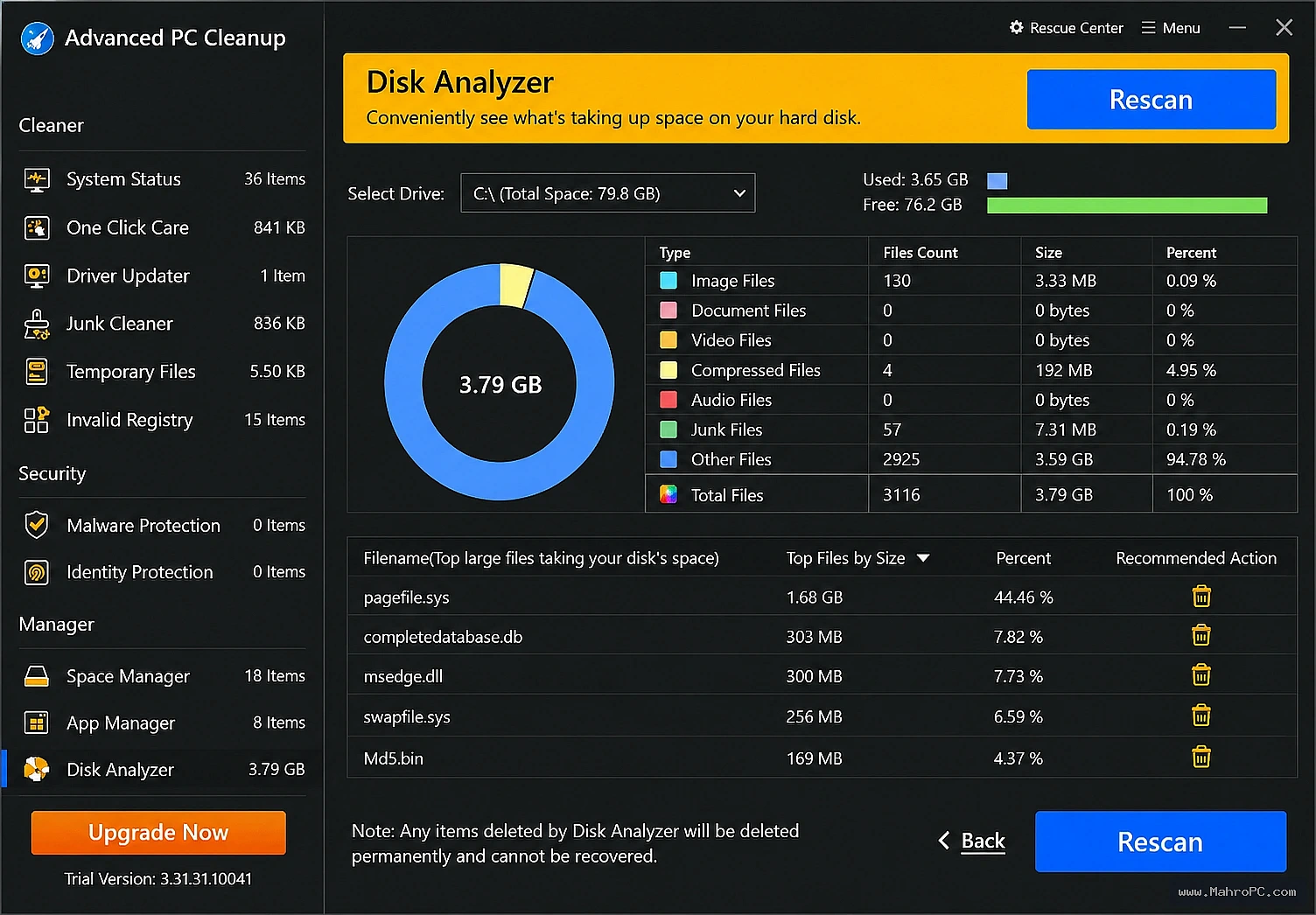Image resolution: width=1316 pixels, height=915 pixels.
Task: Open the Menu text in title bar
Action: pyautogui.click(x=1181, y=28)
